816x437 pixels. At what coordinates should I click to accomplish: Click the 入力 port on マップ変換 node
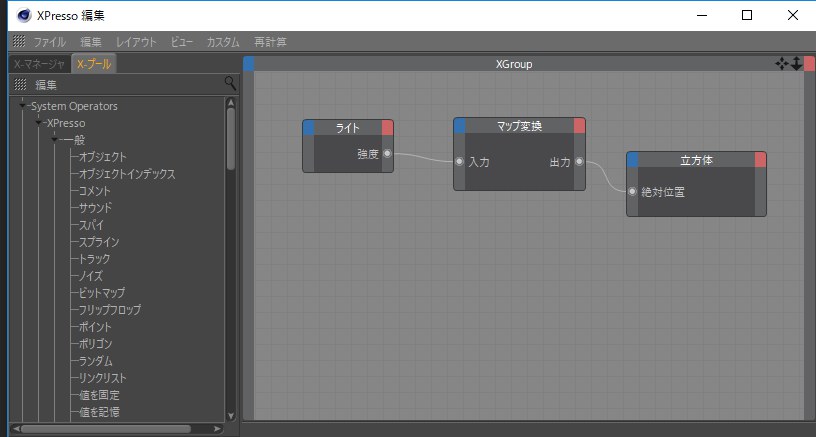pos(460,162)
